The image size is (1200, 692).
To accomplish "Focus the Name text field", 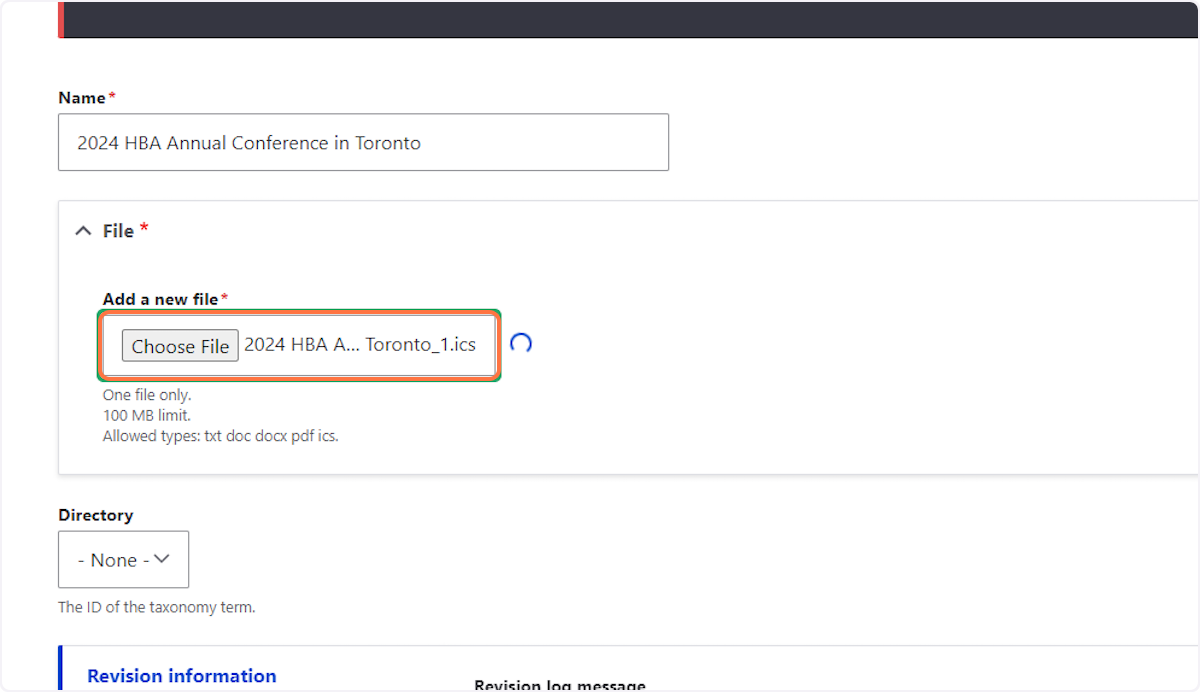I will (363, 142).
